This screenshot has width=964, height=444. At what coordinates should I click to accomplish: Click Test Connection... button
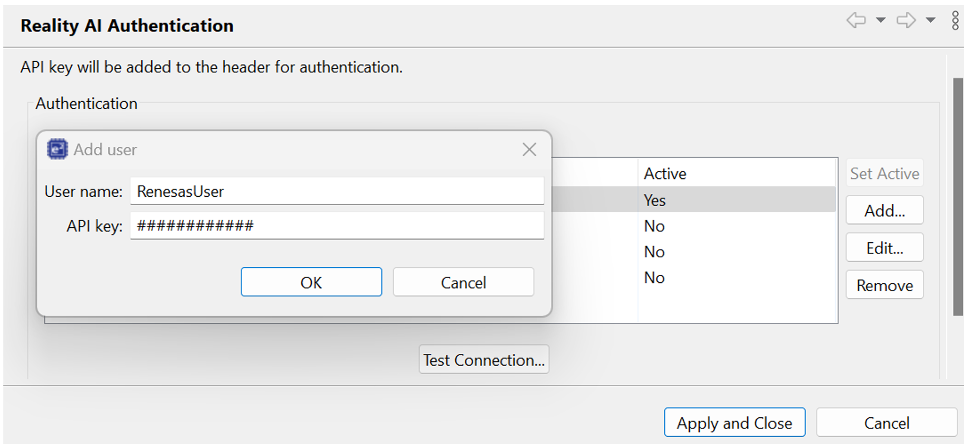point(484,360)
